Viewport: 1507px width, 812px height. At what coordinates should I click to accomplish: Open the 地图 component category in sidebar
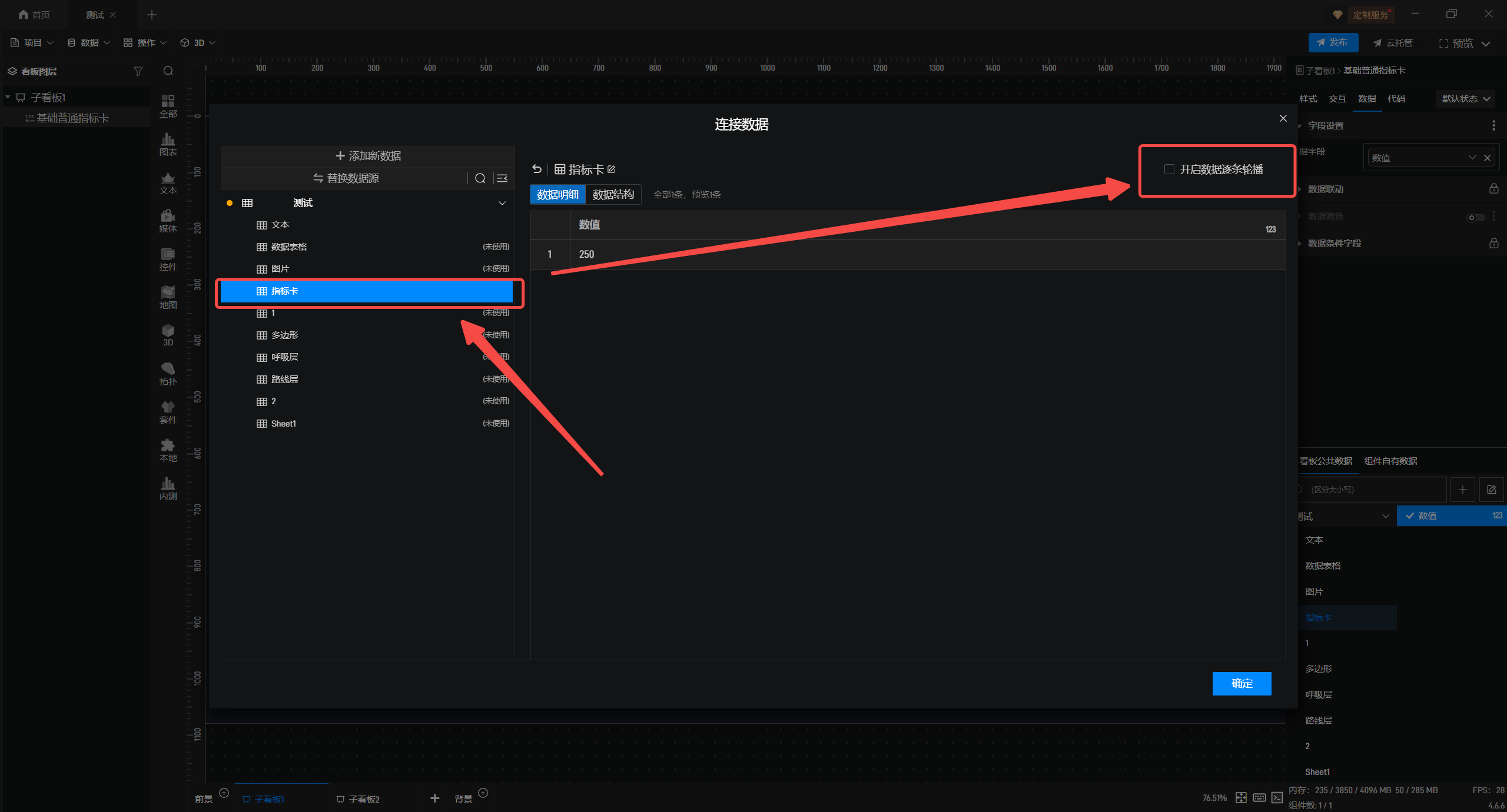pos(168,297)
